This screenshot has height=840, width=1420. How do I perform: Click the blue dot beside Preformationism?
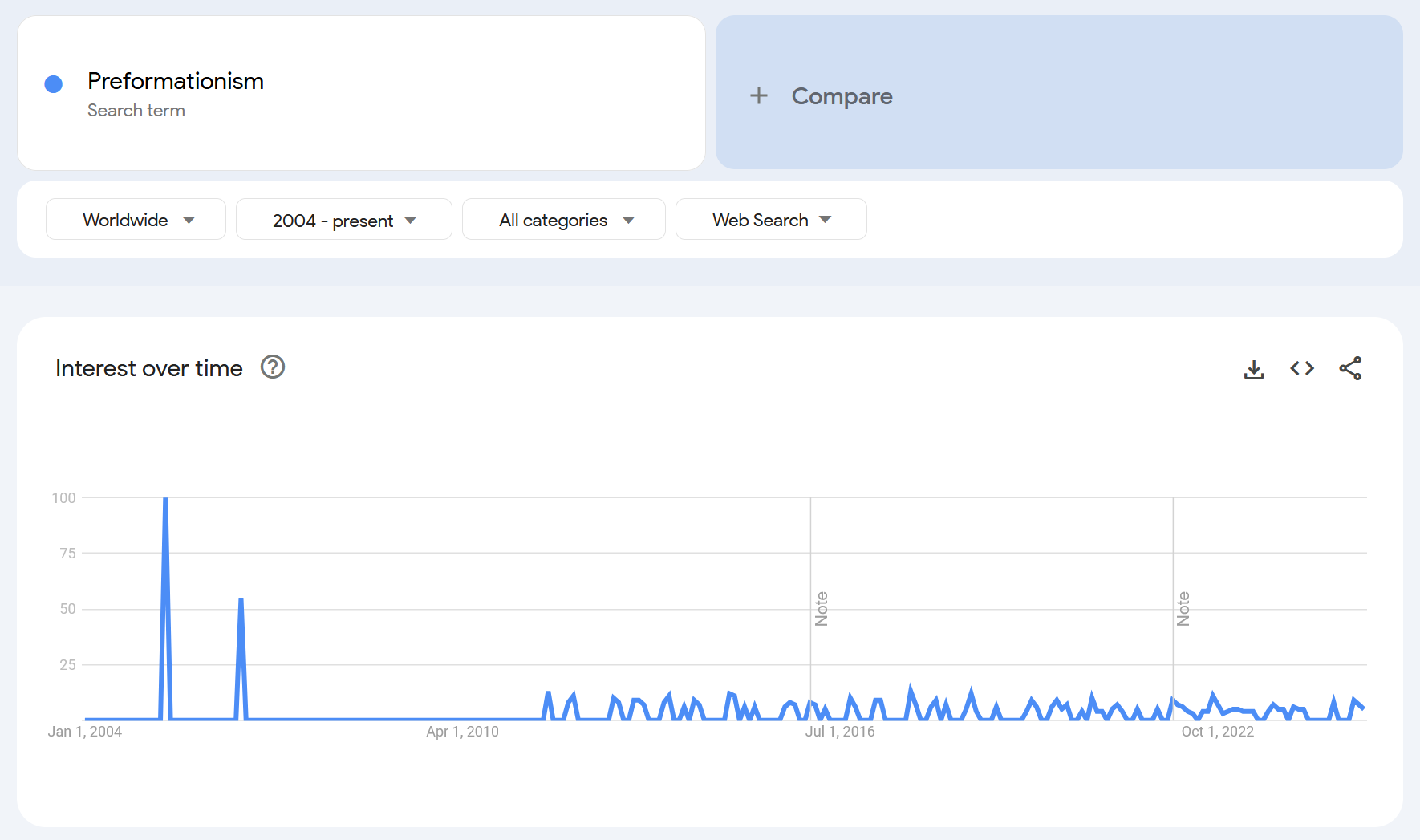pyautogui.click(x=54, y=84)
